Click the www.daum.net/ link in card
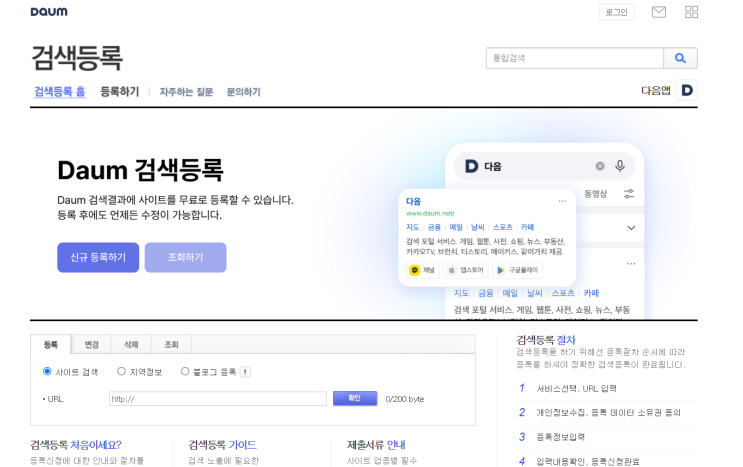Screen dimensions: 743x467 pyautogui.click(x=430, y=213)
